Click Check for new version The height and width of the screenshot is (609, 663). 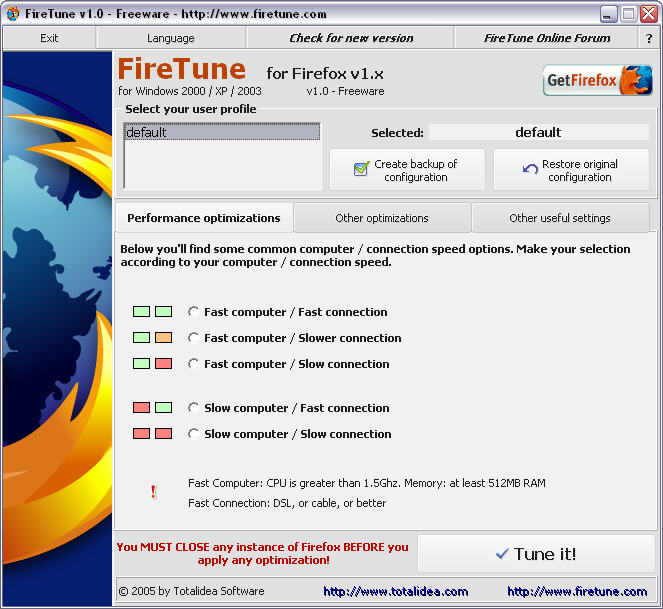(351, 38)
